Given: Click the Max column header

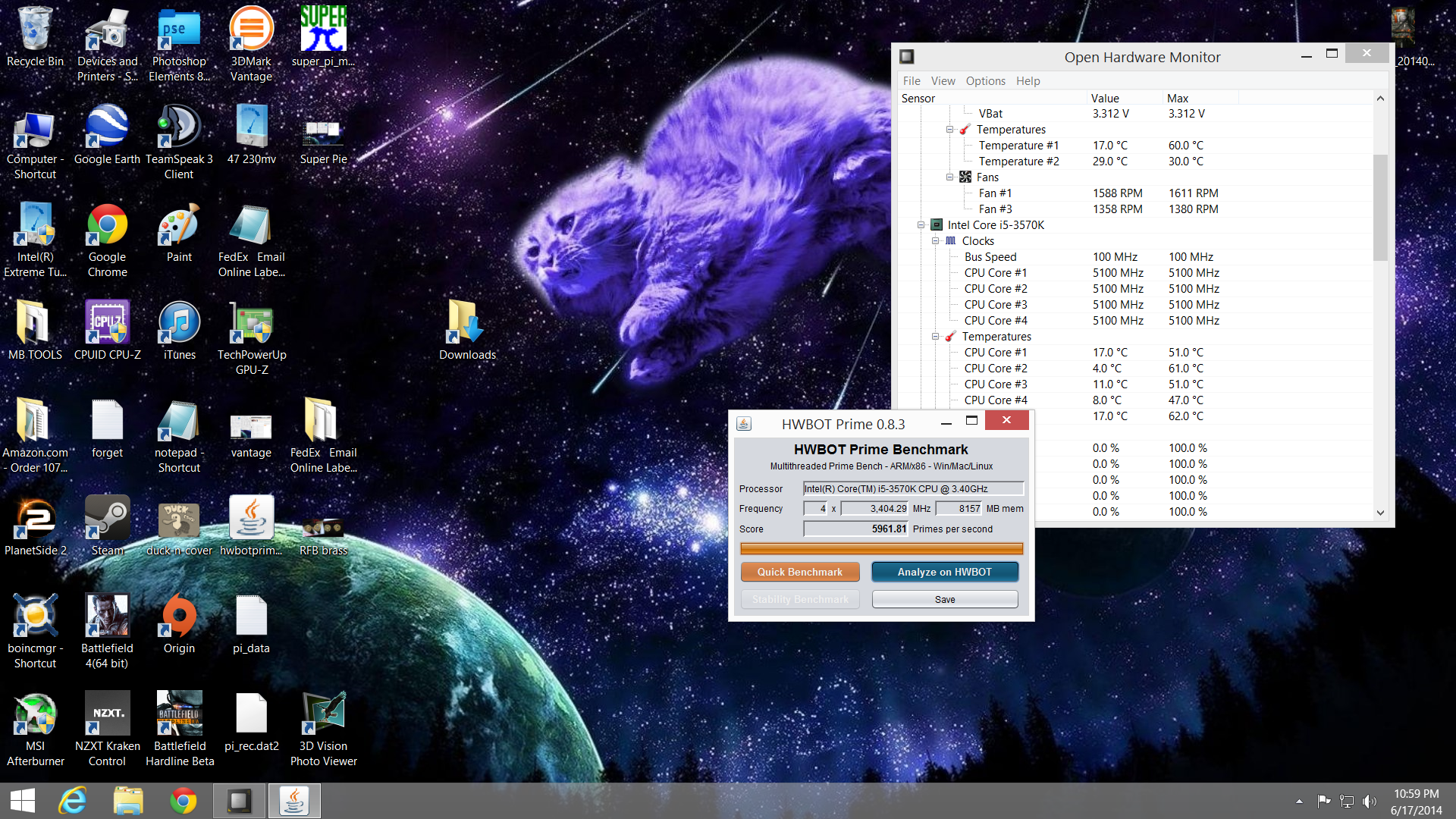Looking at the screenshot, I should coord(1200,99).
